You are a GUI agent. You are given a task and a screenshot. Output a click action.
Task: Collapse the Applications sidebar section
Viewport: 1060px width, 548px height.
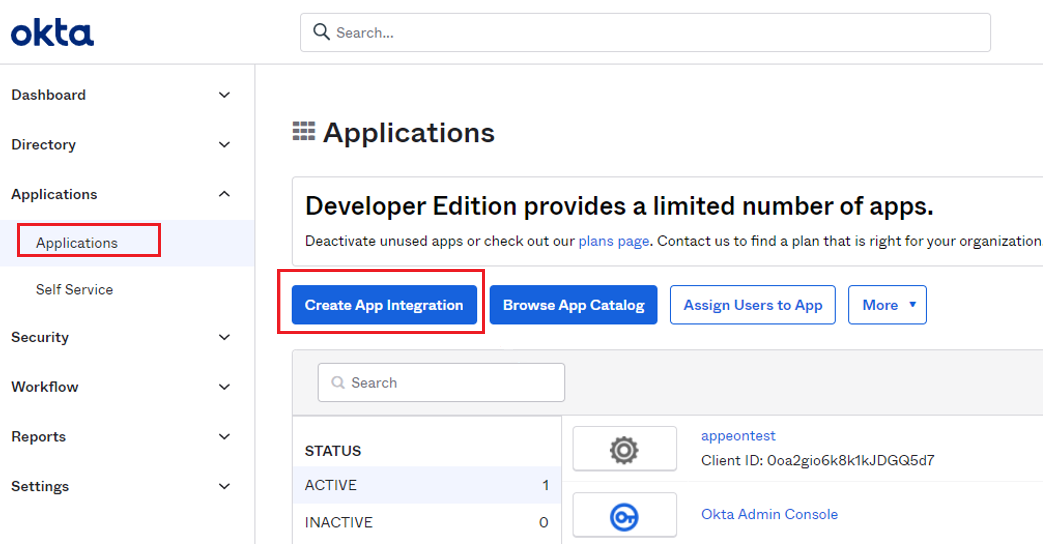pos(224,194)
